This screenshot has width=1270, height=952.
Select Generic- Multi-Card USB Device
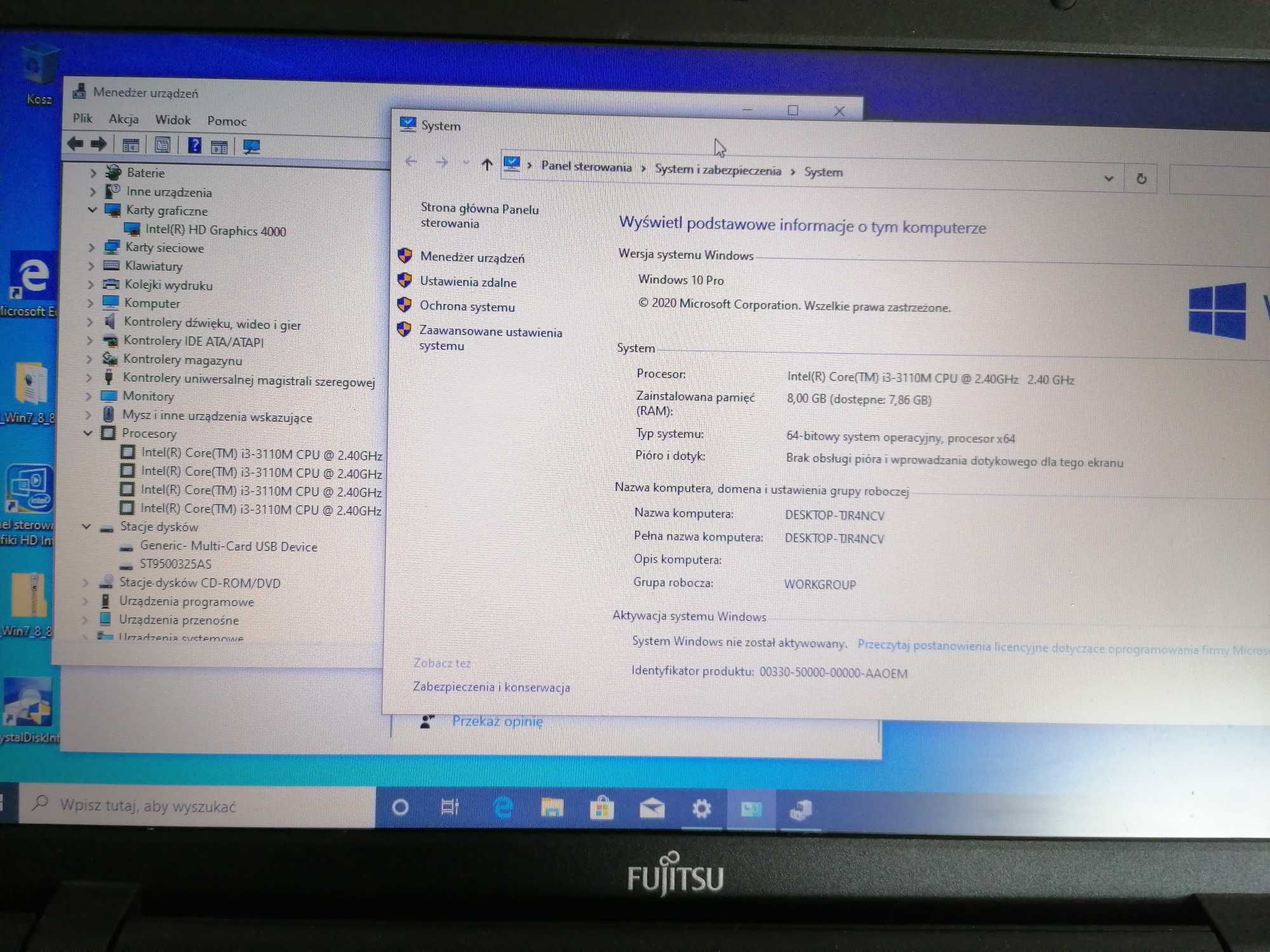point(228,546)
